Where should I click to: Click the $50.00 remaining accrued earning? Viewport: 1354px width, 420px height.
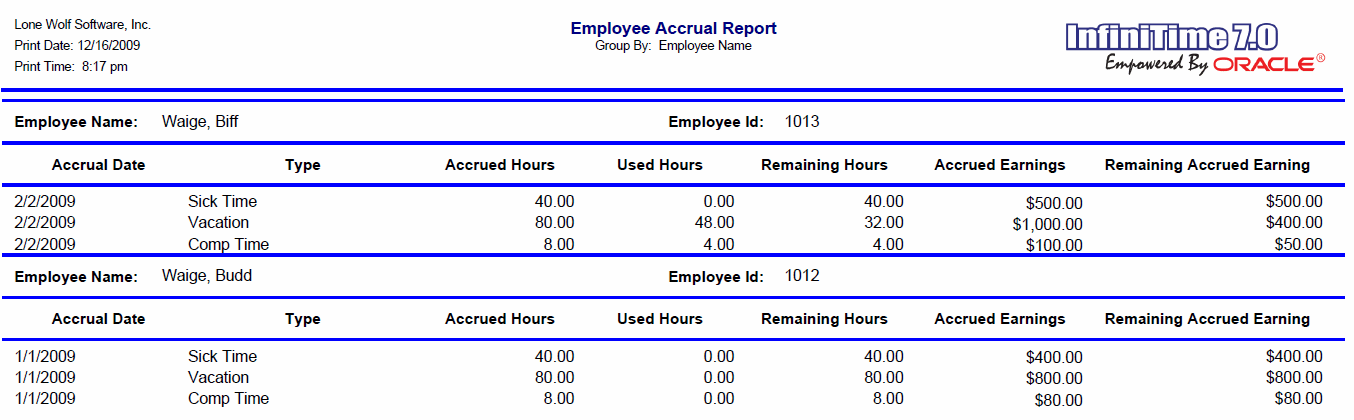pyautogui.click(x=1299, y=244)
